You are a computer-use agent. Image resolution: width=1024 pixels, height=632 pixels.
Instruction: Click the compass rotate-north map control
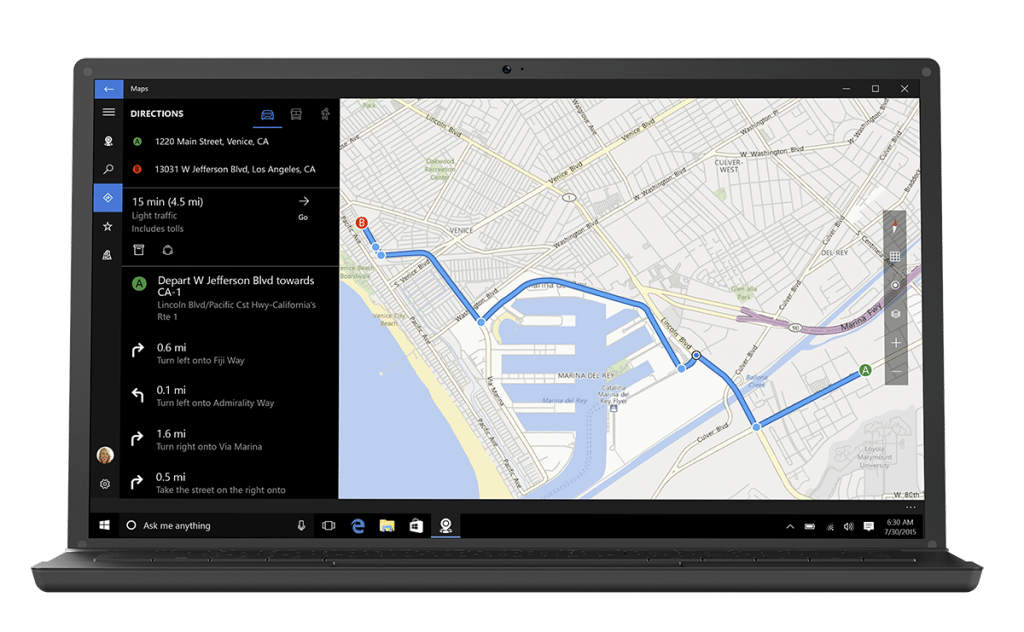pyautogui.click(x=895, y=227)
